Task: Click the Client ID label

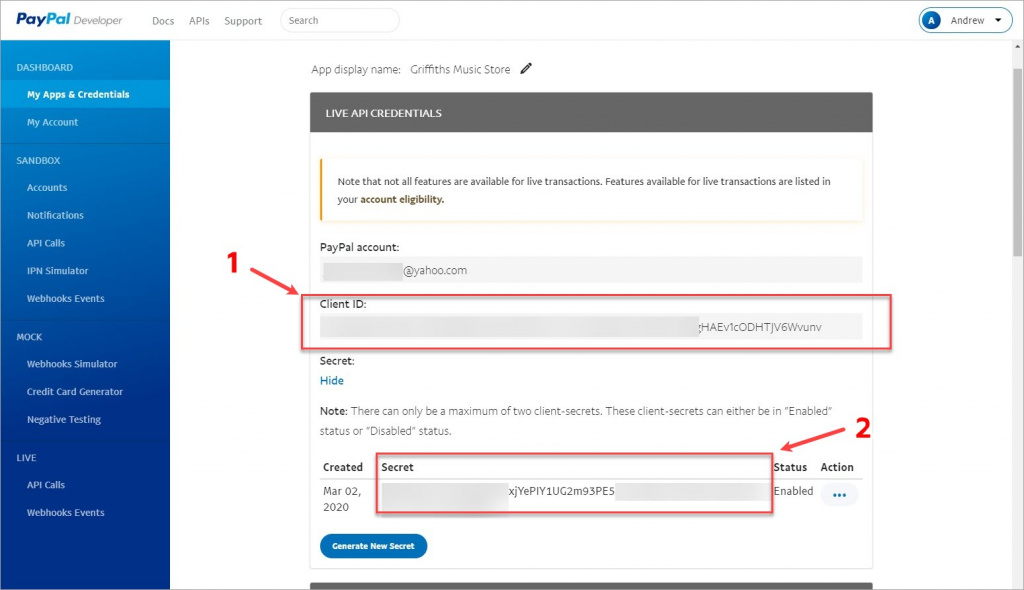Action: tap(343, 304)
